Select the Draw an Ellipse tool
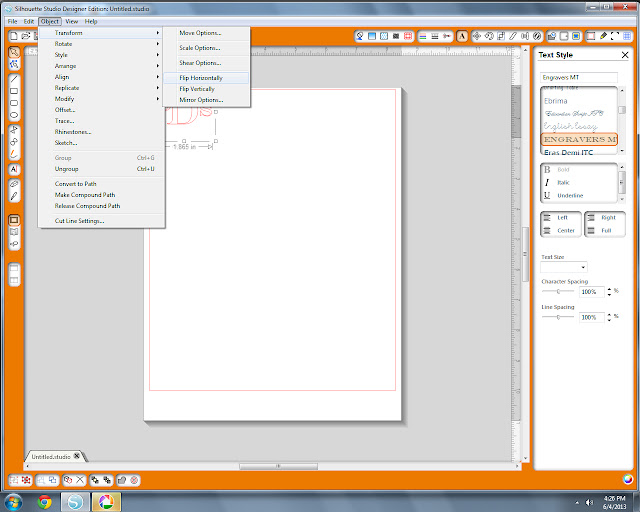The width and height of the screenshot is (640, 512). [x=14, y=115]
